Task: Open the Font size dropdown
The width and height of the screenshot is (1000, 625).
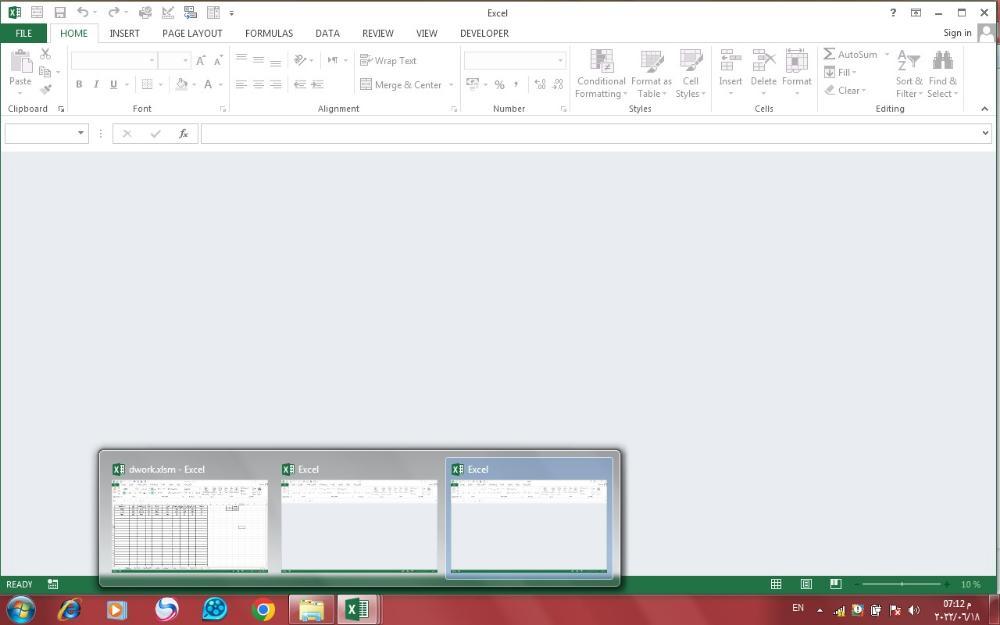Action: click(186, 61)
